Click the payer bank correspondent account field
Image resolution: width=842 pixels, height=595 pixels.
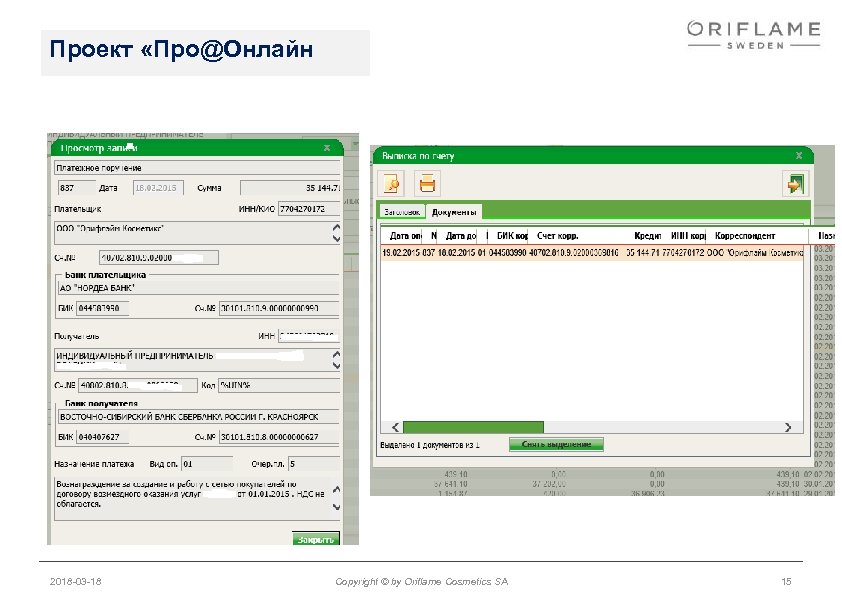click(x=279, y=308)
